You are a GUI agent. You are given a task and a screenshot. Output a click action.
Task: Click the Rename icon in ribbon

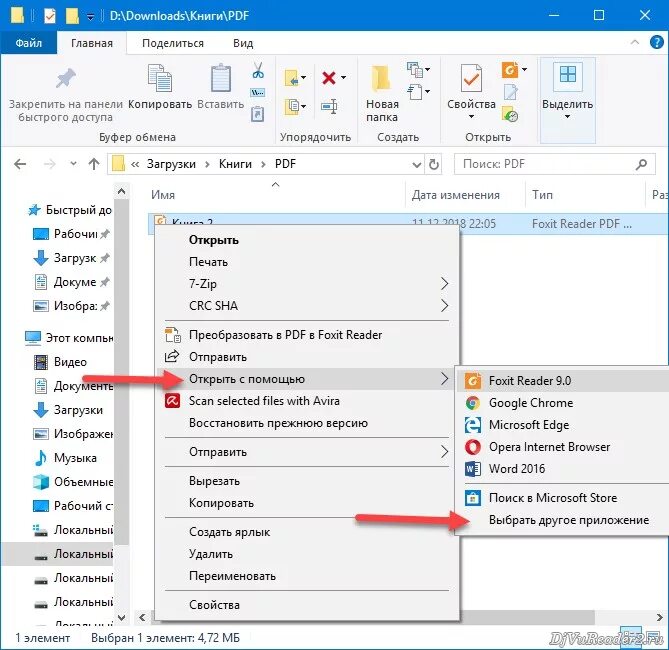329,106
